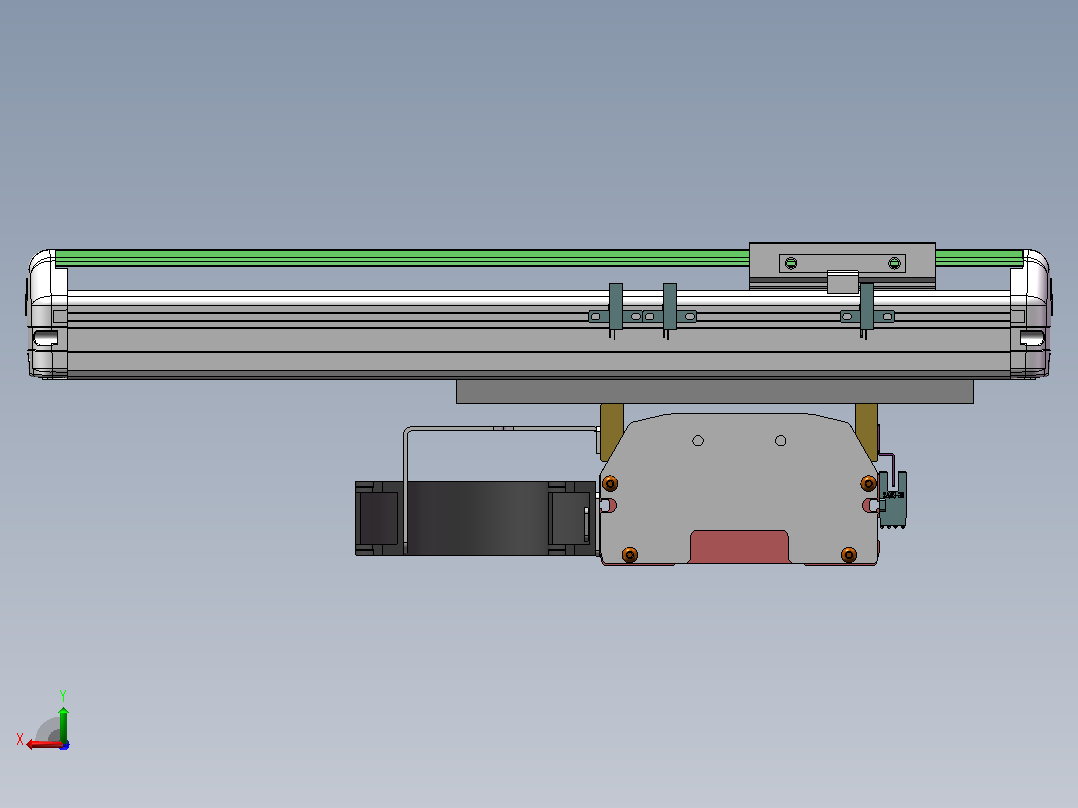Select the black motor body below the rail
This screenshot has width=1078, height=808.
point(475,518)
